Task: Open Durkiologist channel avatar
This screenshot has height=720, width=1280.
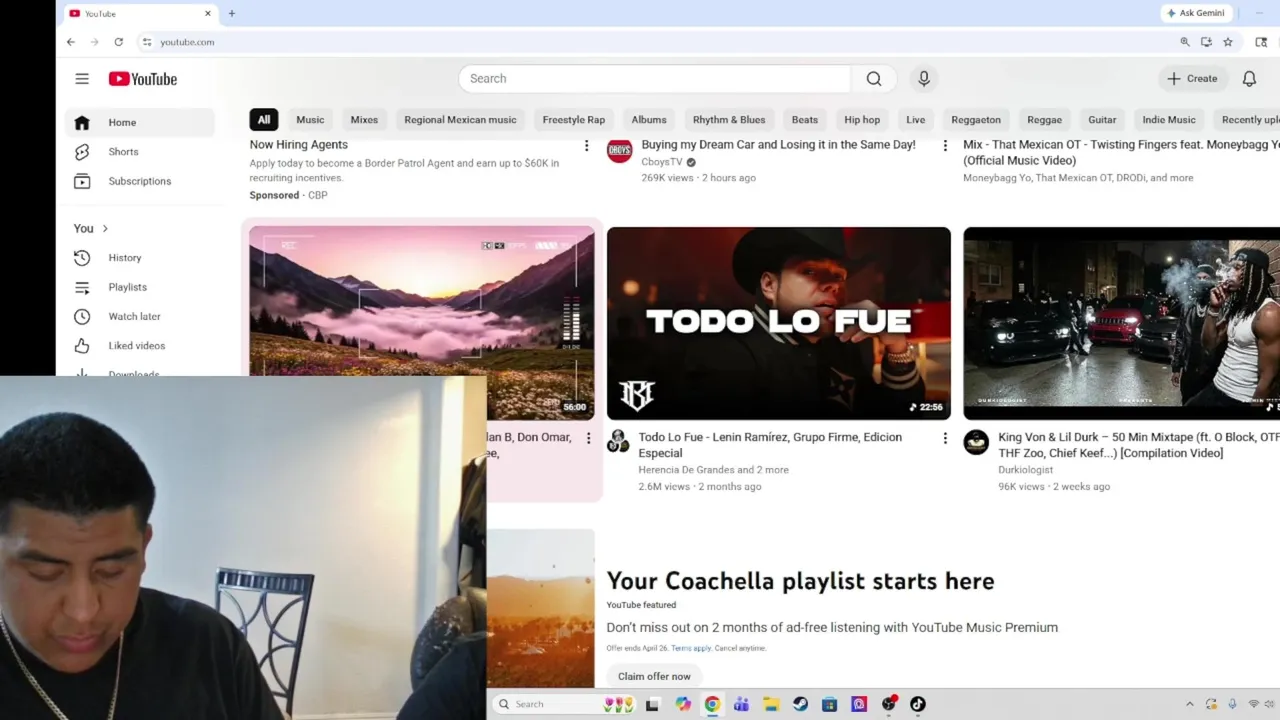Action: click(x=976, y=442)
